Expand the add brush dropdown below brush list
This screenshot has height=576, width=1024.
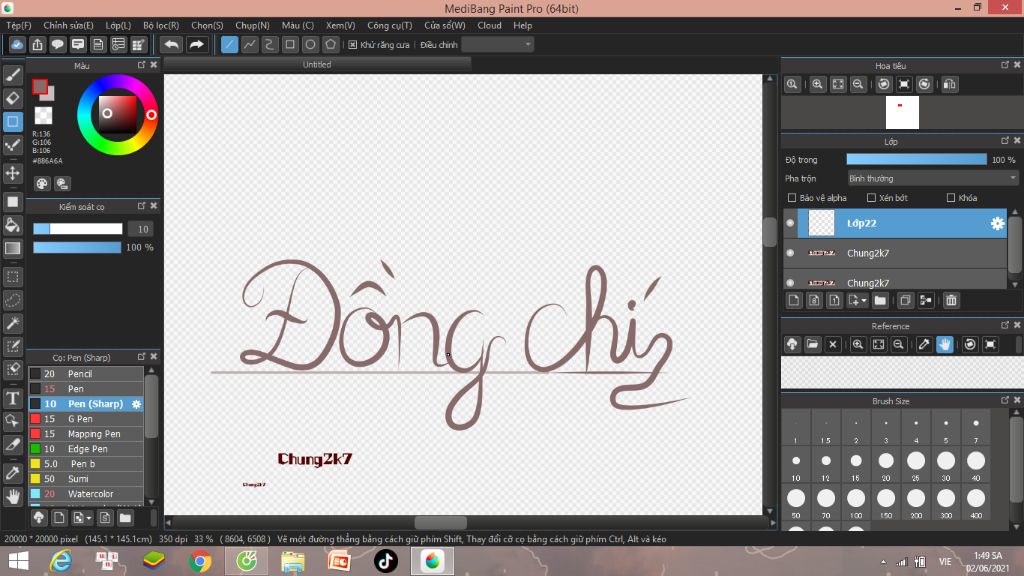tap(89, 519)
